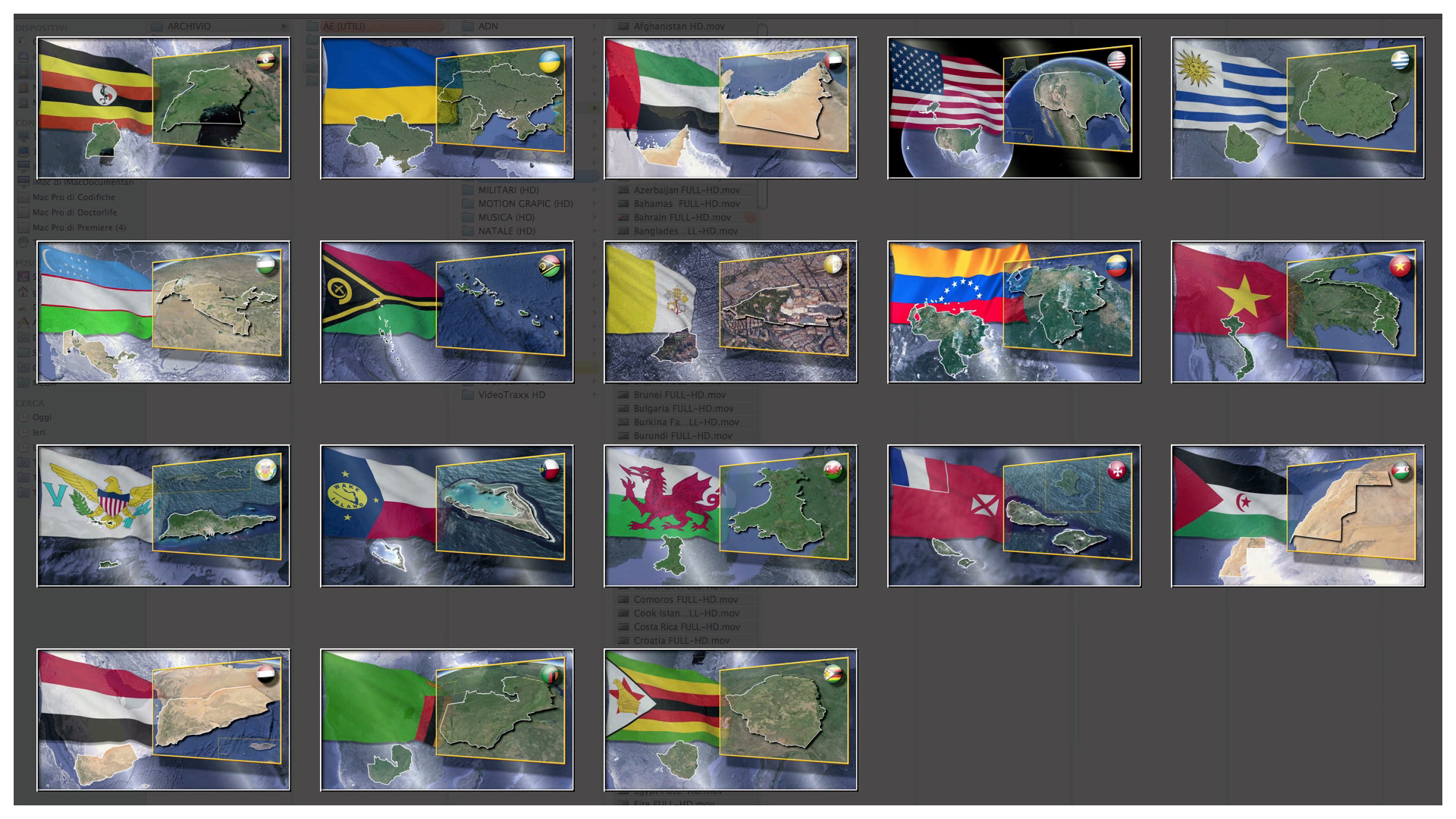Open the Uruguay flag and map thumbnail

pos(1298,108)
